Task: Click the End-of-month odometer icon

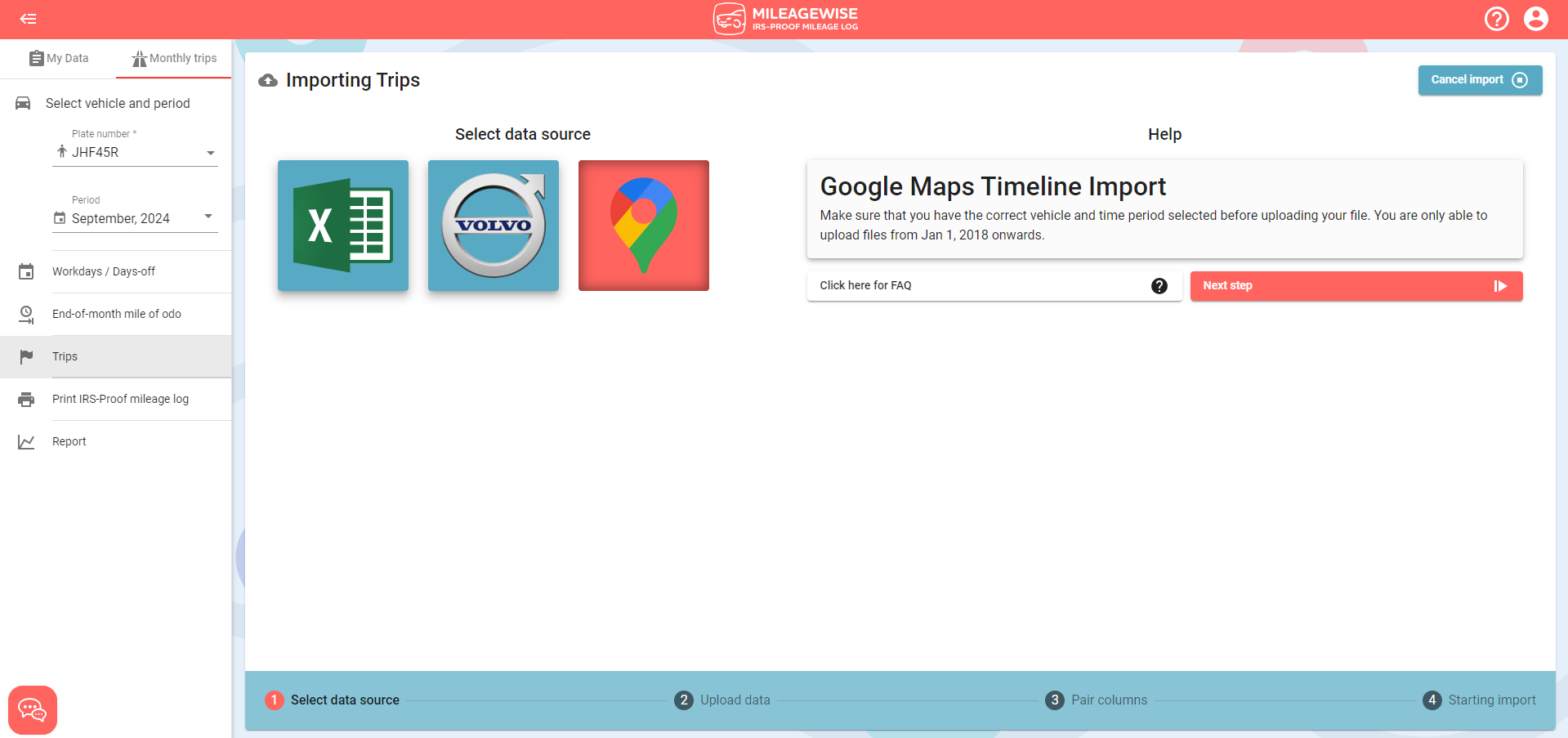Action: coord(26,314)
